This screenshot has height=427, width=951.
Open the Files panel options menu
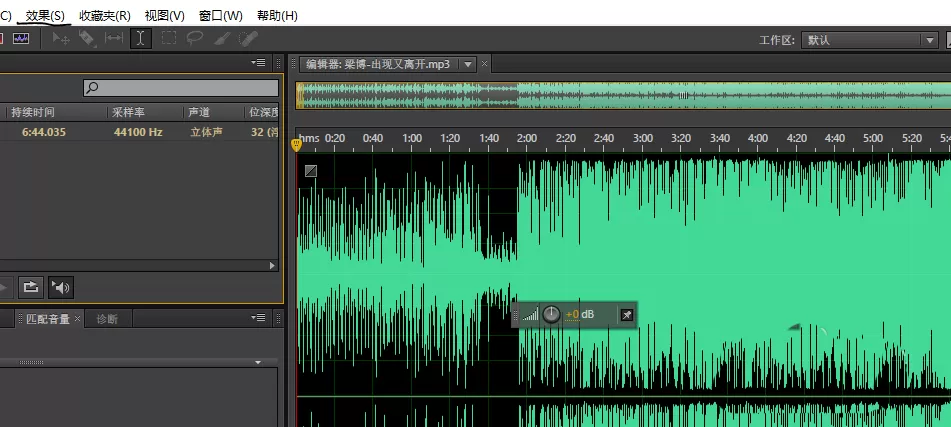pos(258,62)
